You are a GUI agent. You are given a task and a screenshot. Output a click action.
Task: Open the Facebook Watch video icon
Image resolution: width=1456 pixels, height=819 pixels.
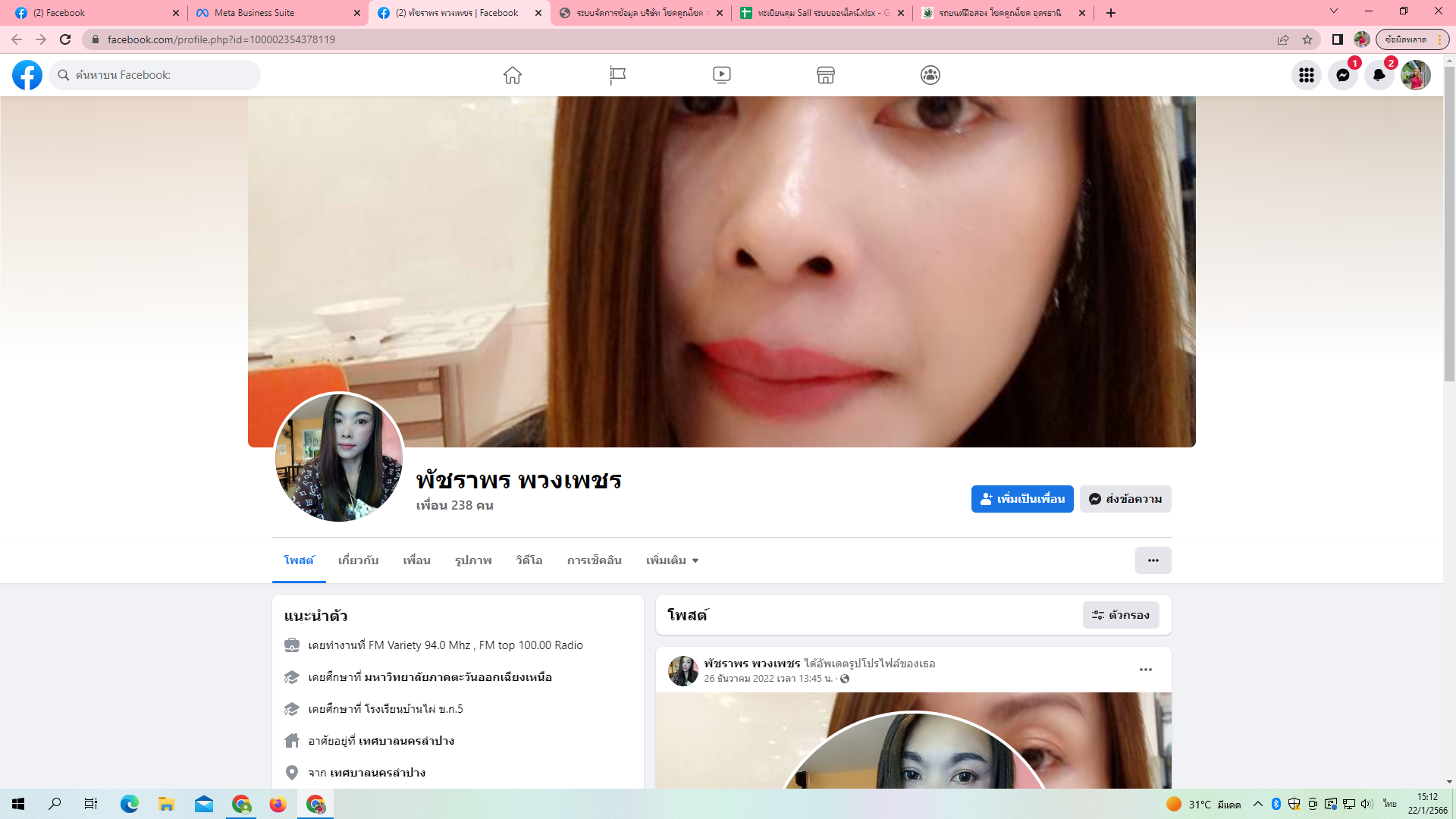(x=721, y=75)
